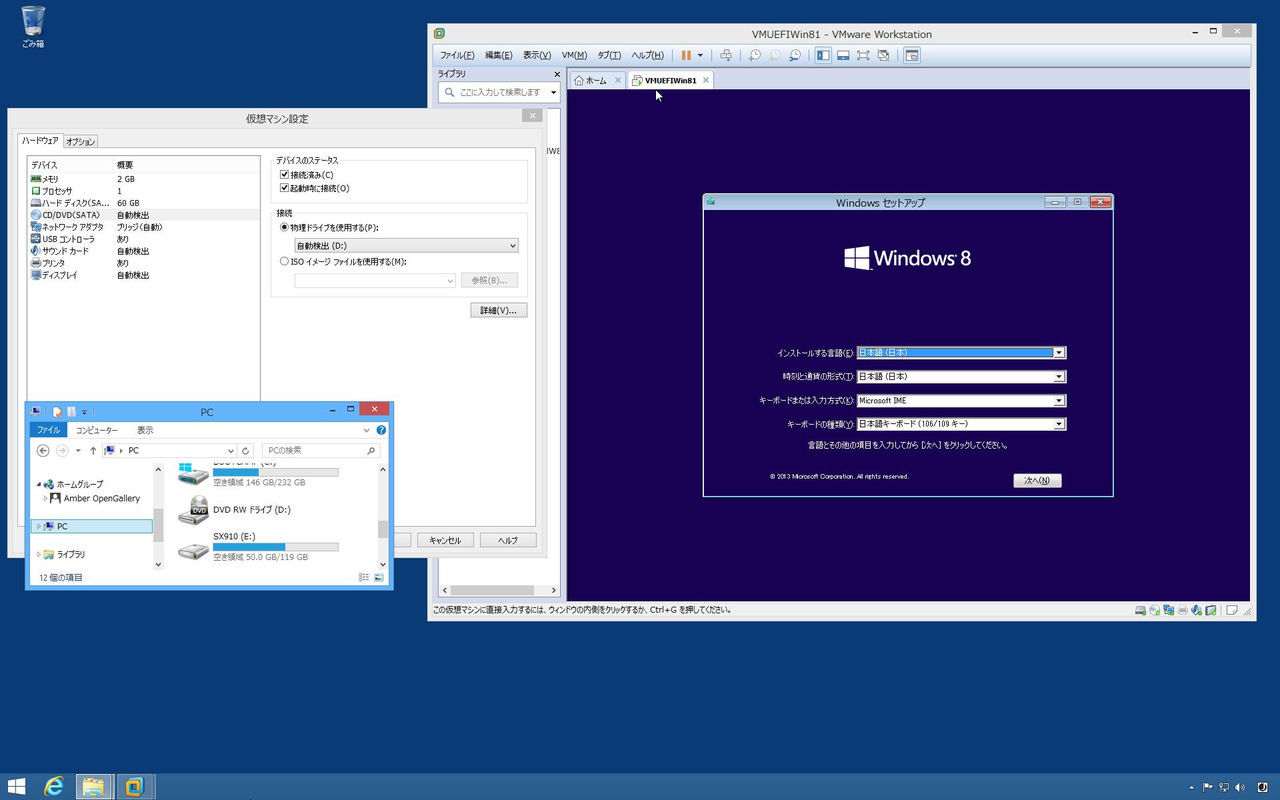Open the タブ(T) menu in VMware

click(609, 55)
